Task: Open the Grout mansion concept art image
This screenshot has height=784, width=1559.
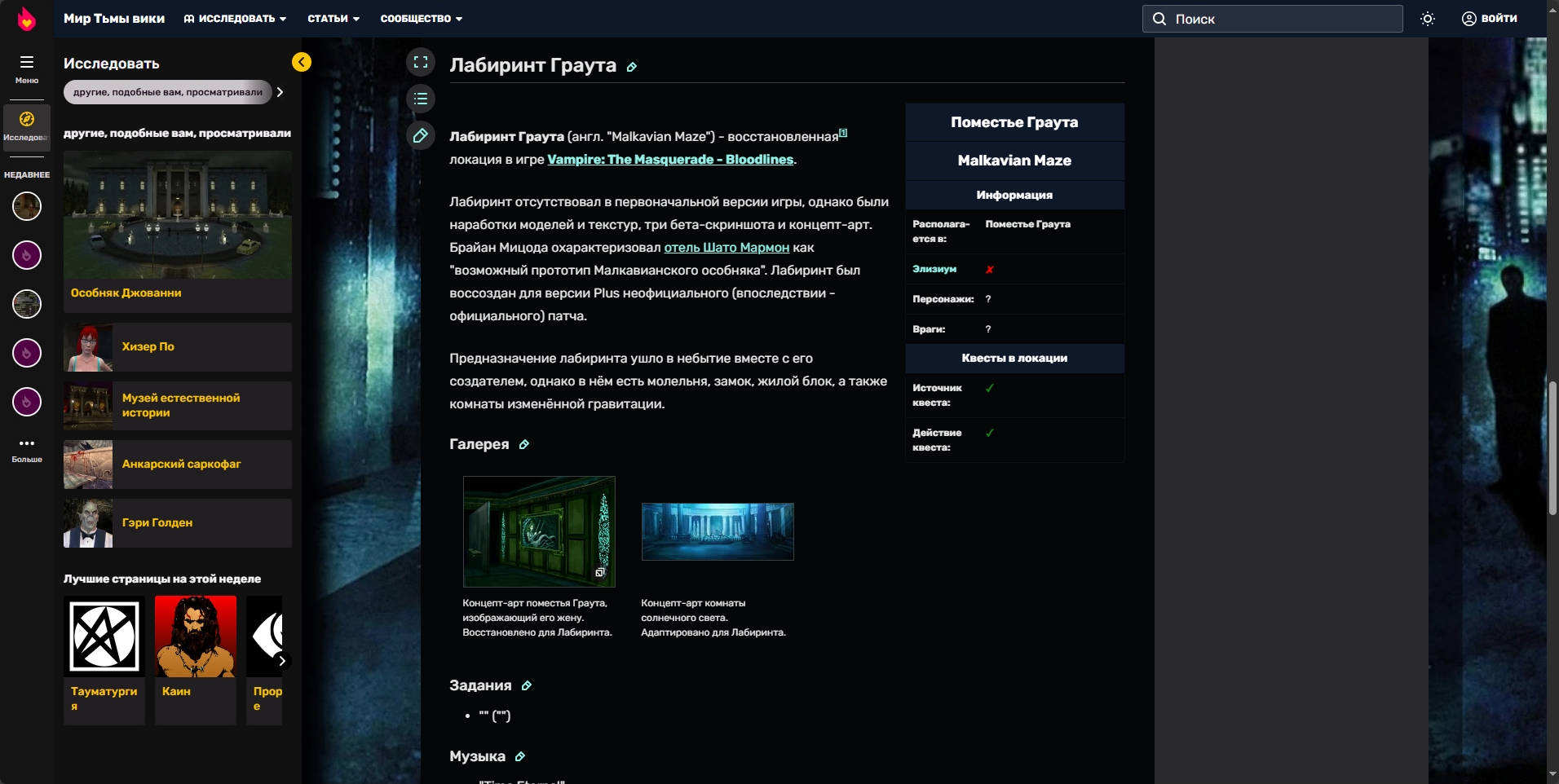Action: [x=539, y=531]
